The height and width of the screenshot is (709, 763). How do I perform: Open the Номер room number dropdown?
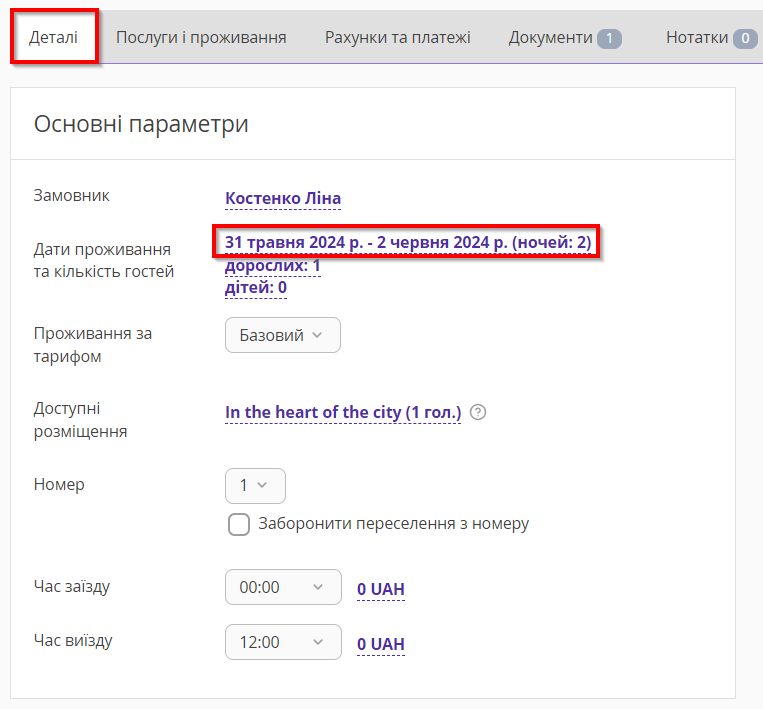(x=255, y=486)
